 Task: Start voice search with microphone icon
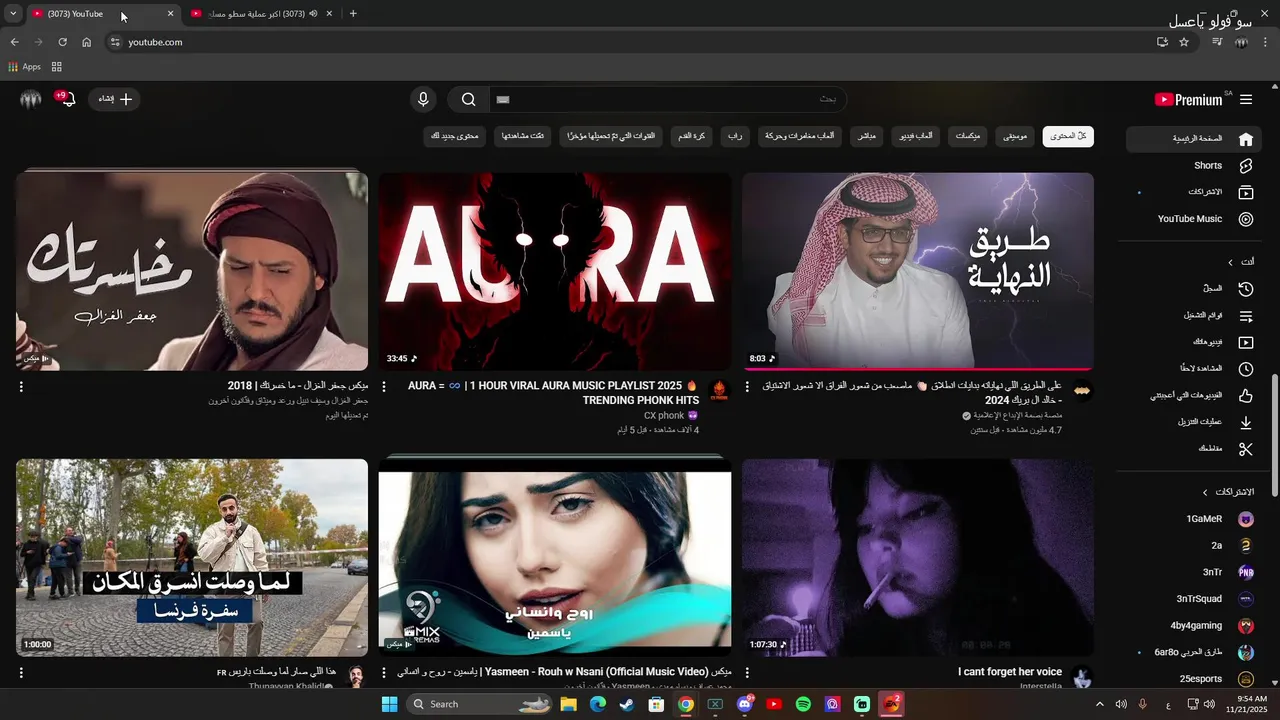(x=423, y=99)
